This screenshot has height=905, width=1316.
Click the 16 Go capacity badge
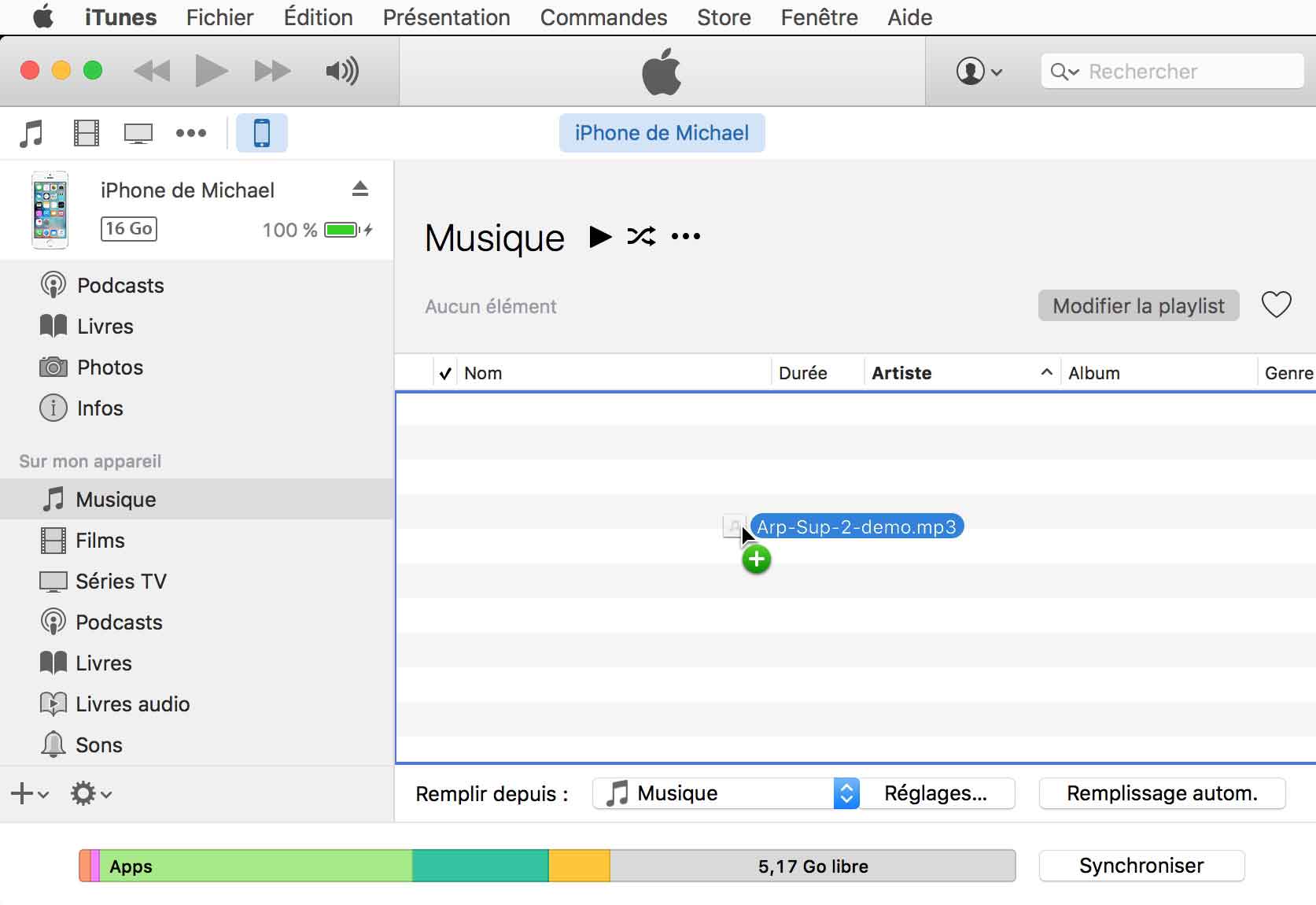click(x=129, y=229)
